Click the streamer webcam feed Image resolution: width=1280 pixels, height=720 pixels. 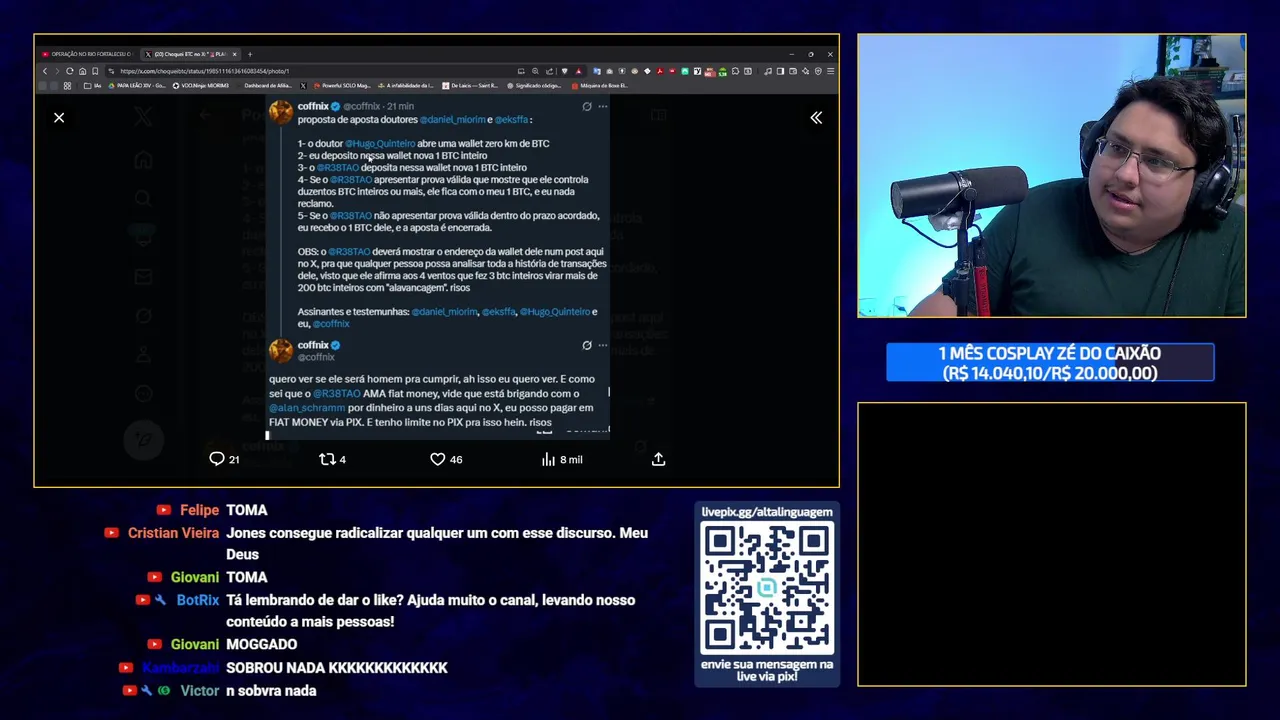click(x=1052, y=176)
